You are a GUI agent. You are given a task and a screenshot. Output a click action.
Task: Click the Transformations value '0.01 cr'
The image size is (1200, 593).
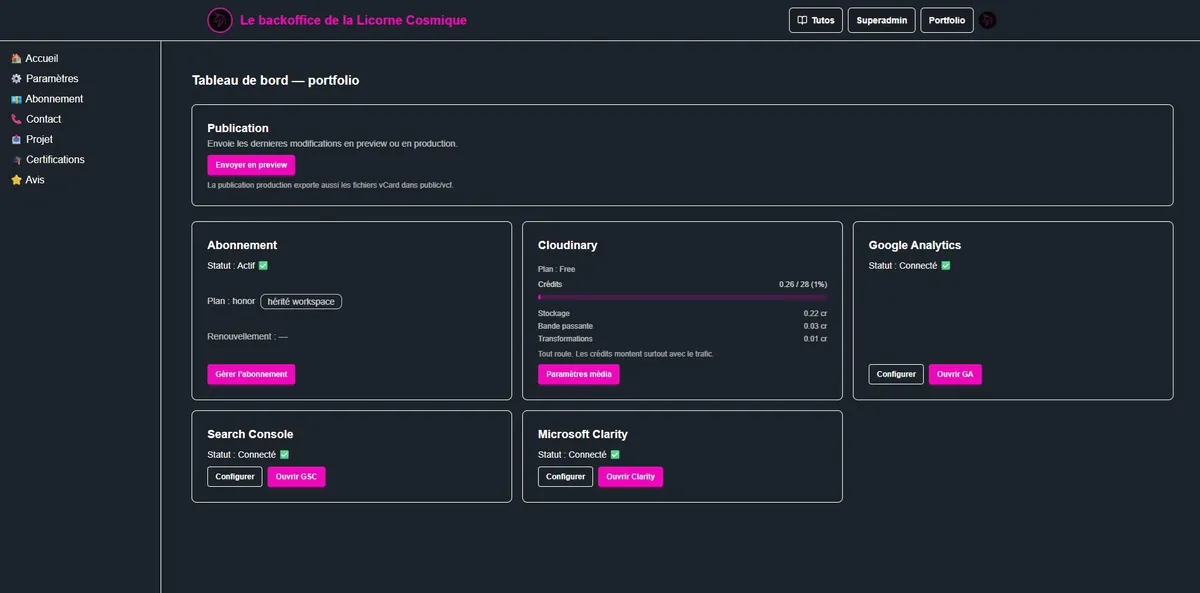click(815, 339)
